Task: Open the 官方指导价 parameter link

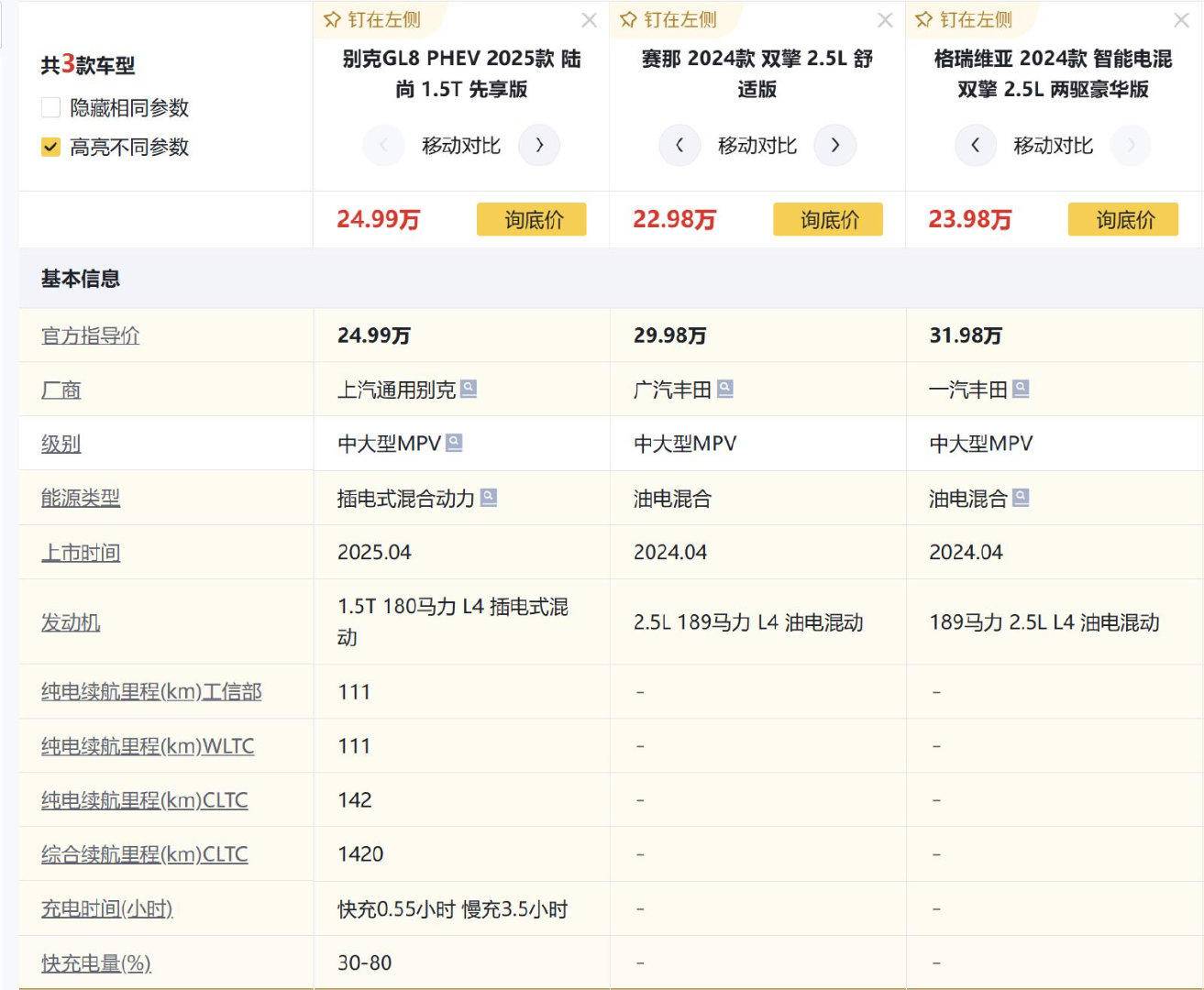Action: (x=91, y=335)
